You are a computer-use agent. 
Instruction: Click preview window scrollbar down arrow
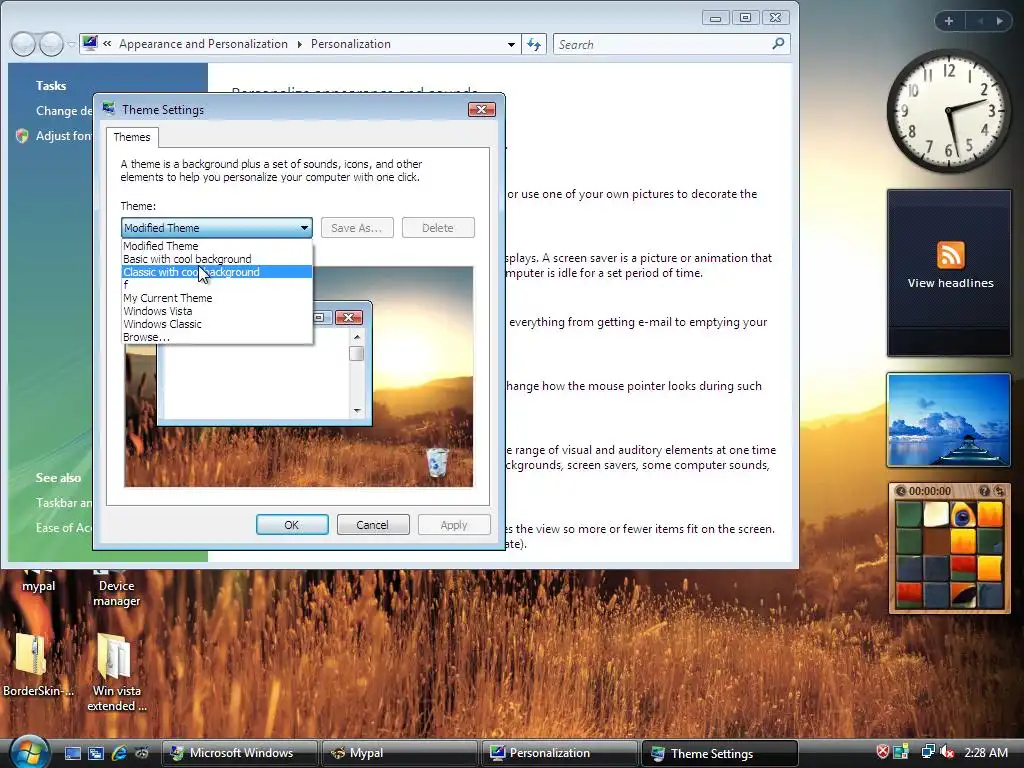click(x=357, y=411)
